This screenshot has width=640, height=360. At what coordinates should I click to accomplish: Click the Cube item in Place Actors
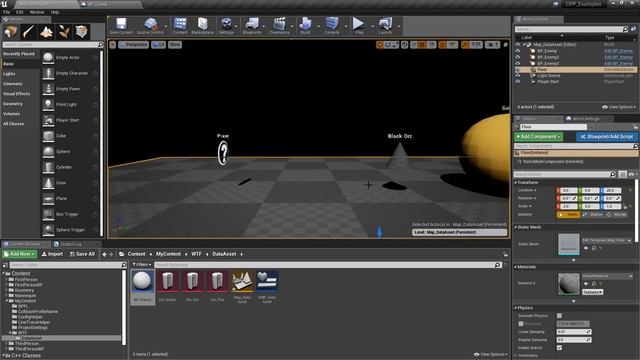tap(70, 136)
